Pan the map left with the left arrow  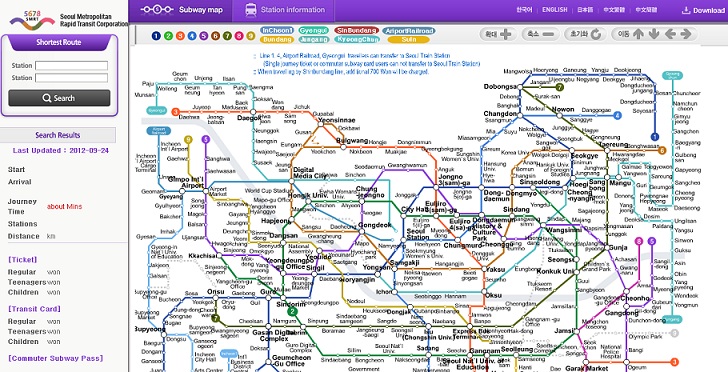click(x=670, y=34)
